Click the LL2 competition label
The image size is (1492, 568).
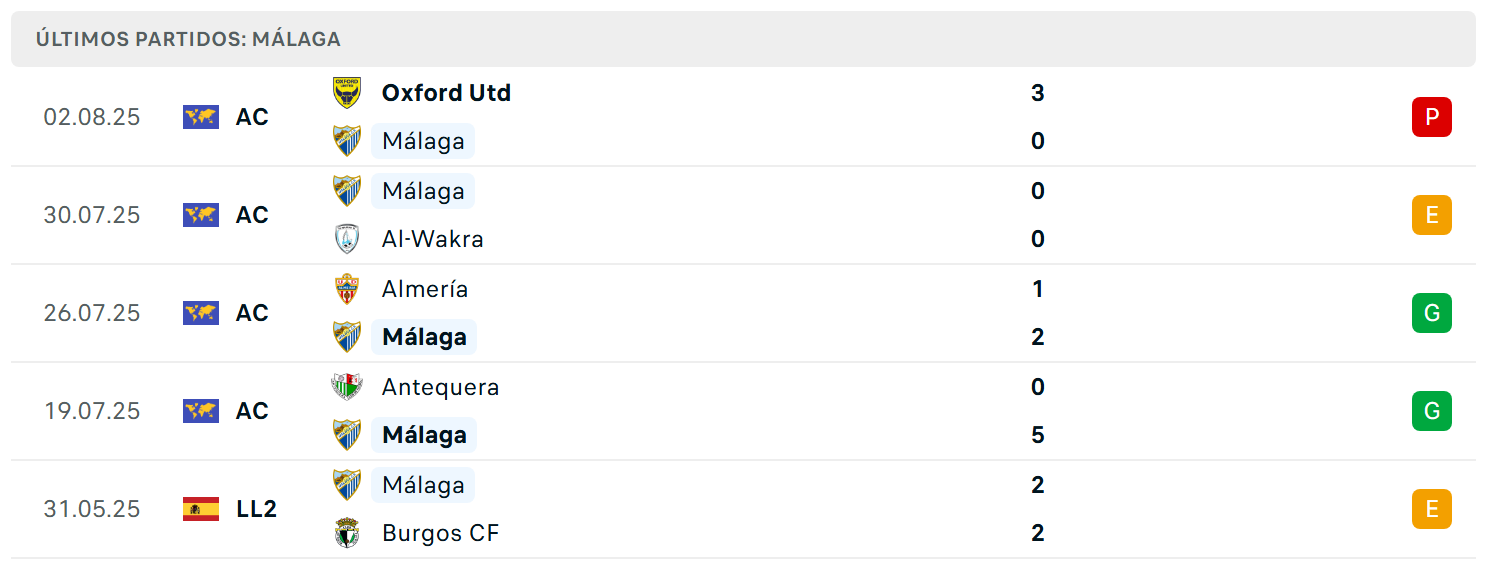click(x=257, y=509)
